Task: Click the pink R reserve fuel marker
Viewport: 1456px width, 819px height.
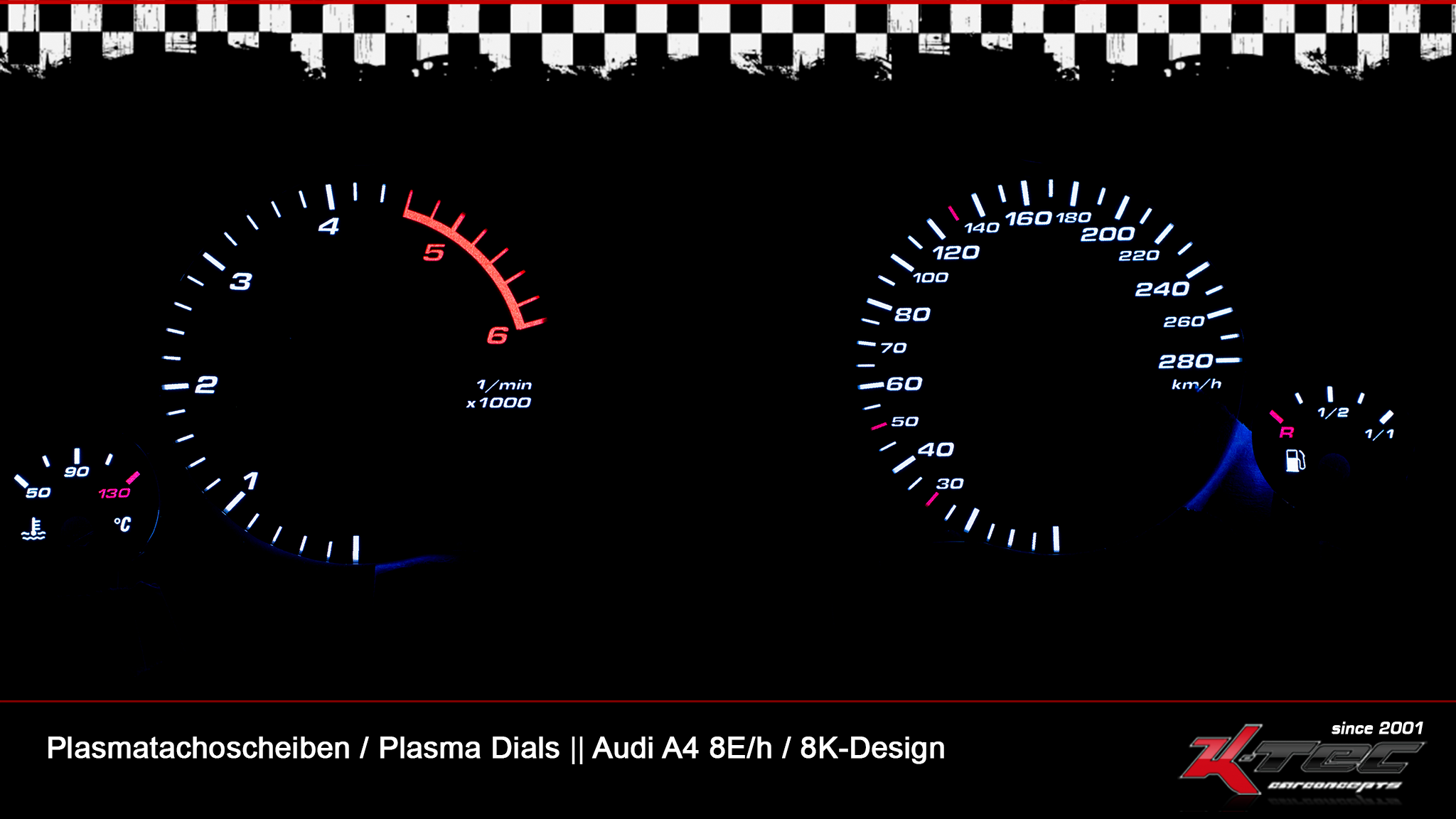Action: 1287,432
